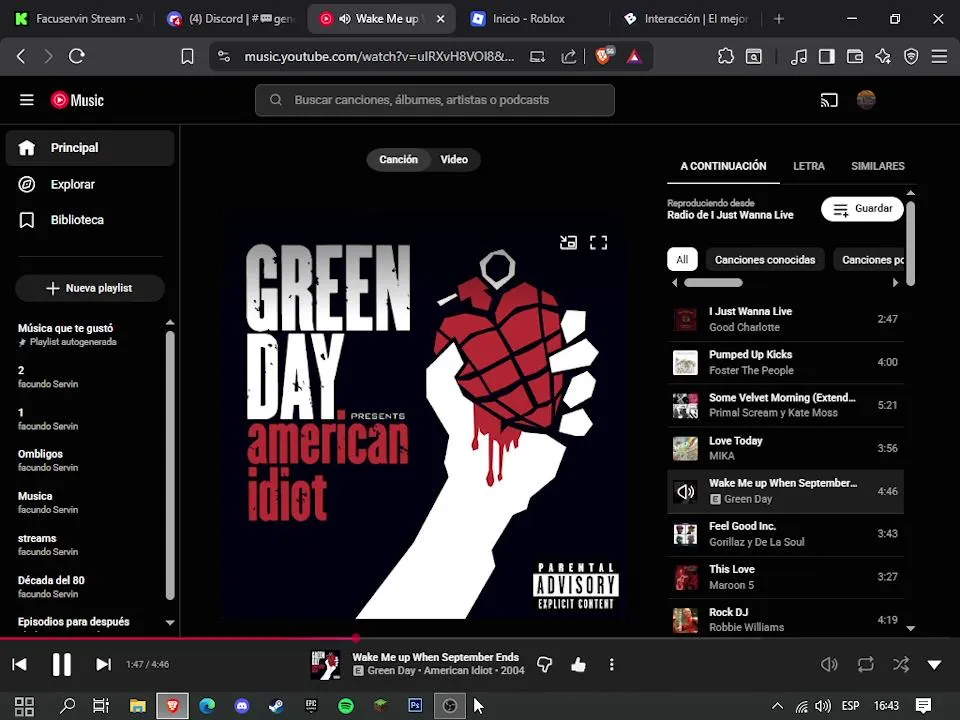Click the YouTube Music logo

point(77,100)
